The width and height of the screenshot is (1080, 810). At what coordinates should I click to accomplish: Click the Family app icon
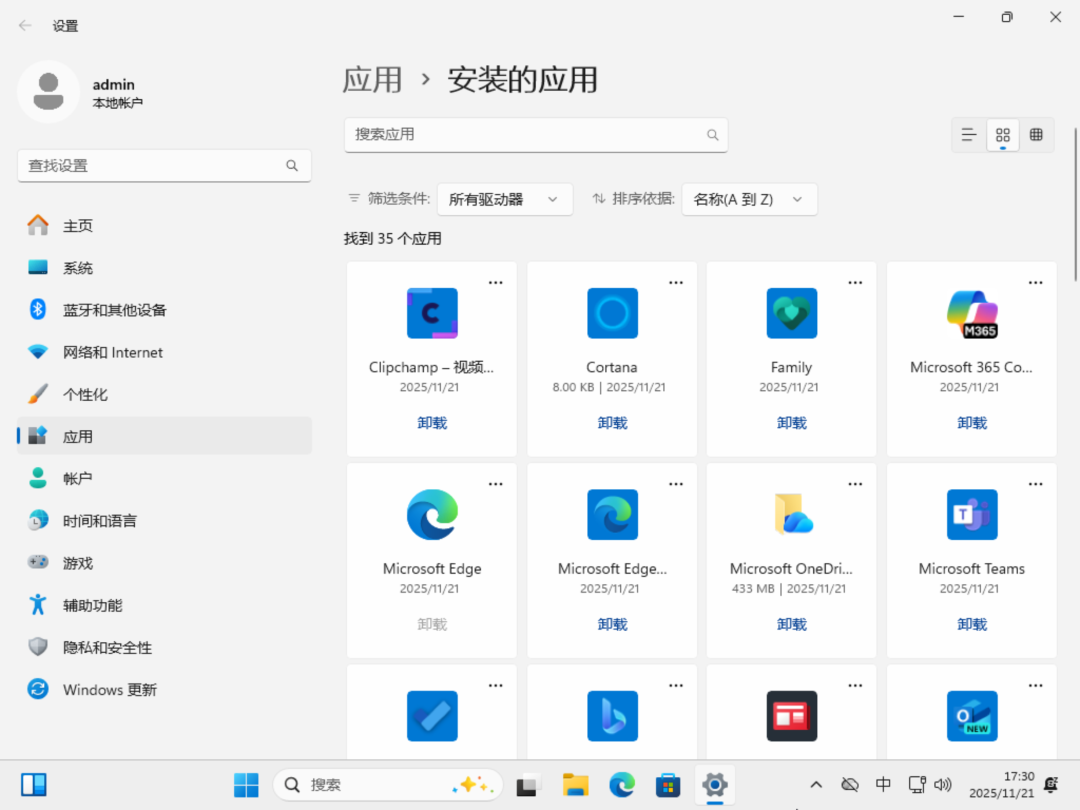(791, 313)
